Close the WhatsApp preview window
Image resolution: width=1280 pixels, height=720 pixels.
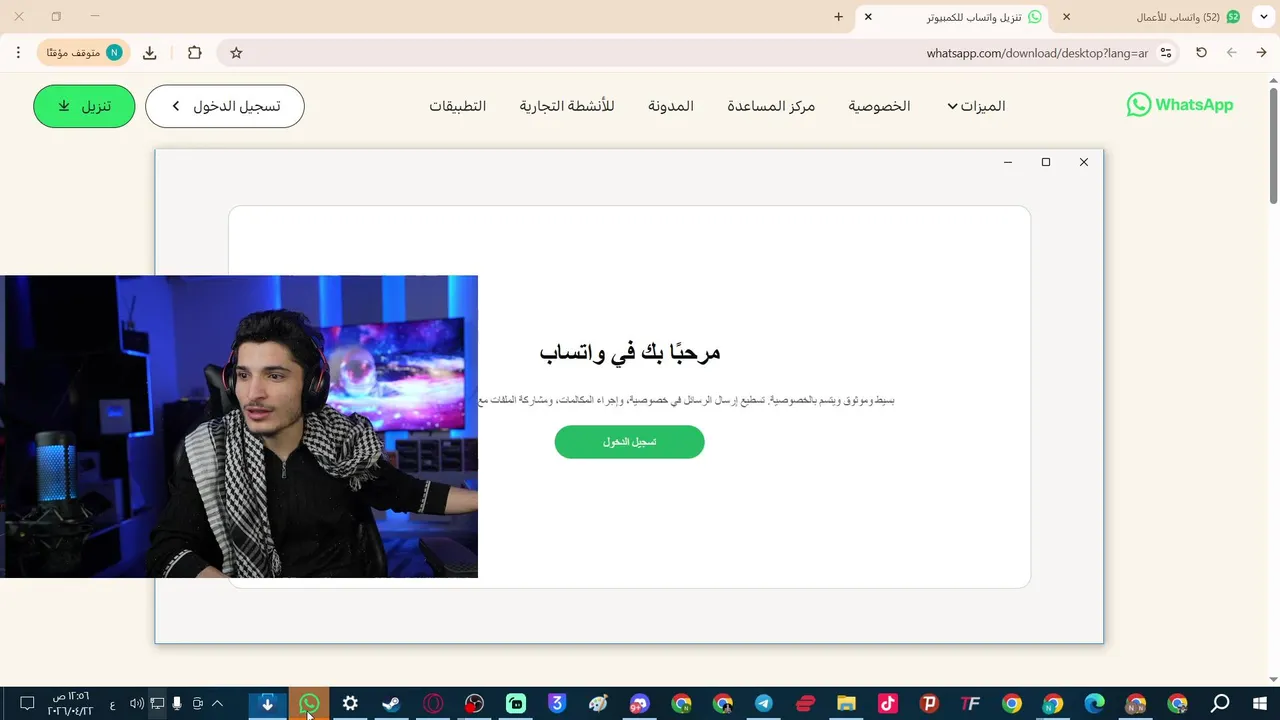tap(1083, 162)
